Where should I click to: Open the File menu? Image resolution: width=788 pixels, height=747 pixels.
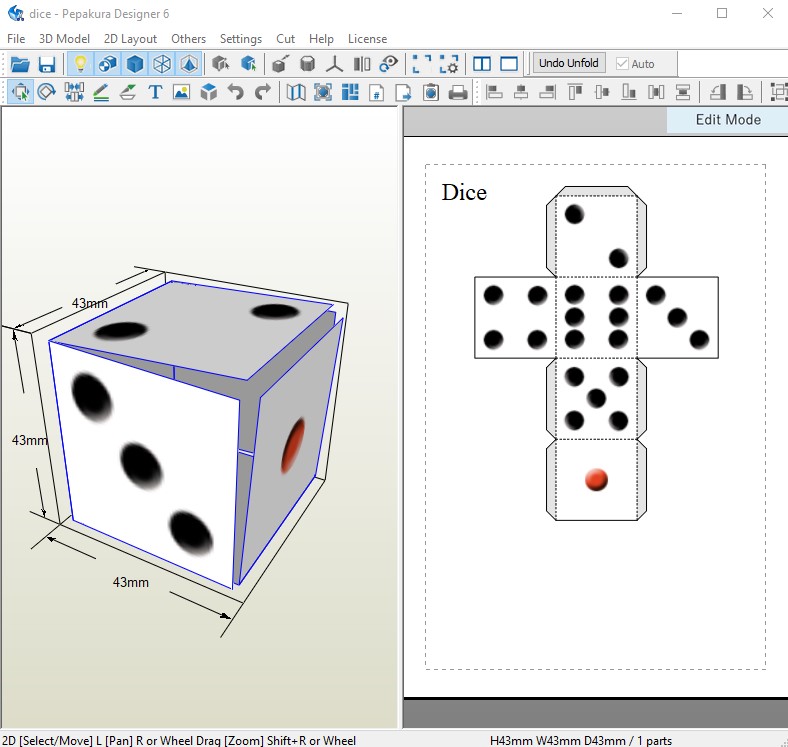pos(16,39)
